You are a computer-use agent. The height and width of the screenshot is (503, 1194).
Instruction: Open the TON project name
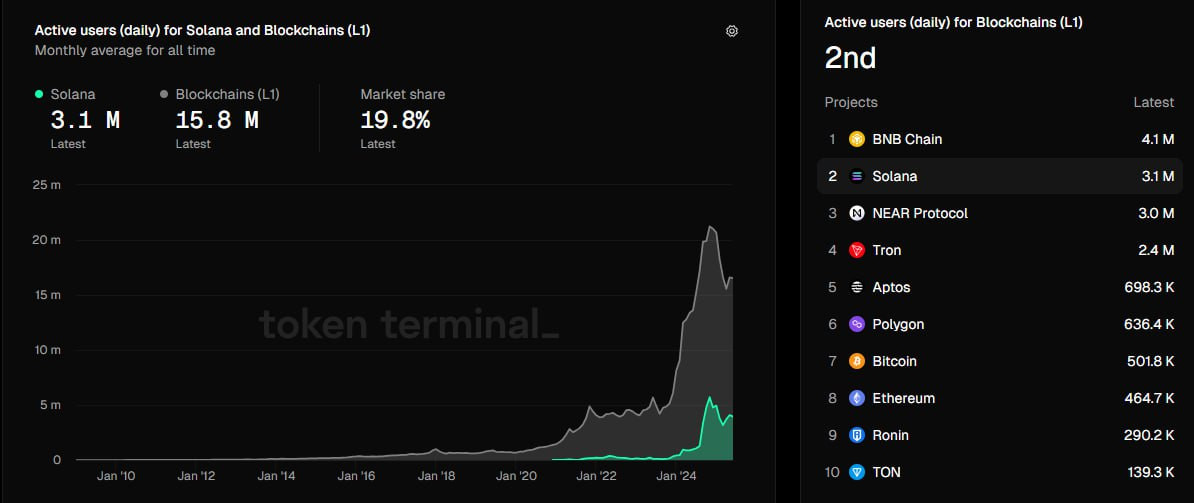(886, 473)
